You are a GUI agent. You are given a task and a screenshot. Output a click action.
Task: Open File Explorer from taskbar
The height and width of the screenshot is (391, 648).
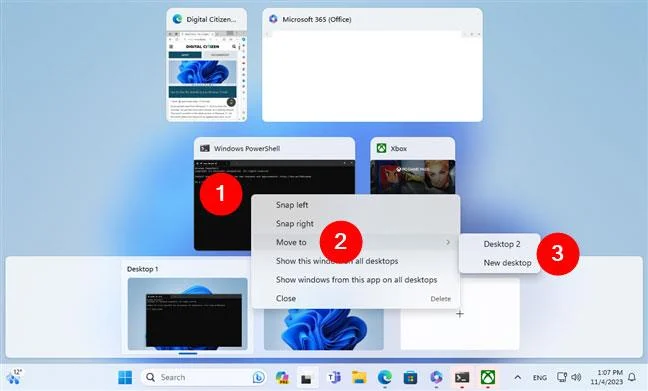click(359, 377)
